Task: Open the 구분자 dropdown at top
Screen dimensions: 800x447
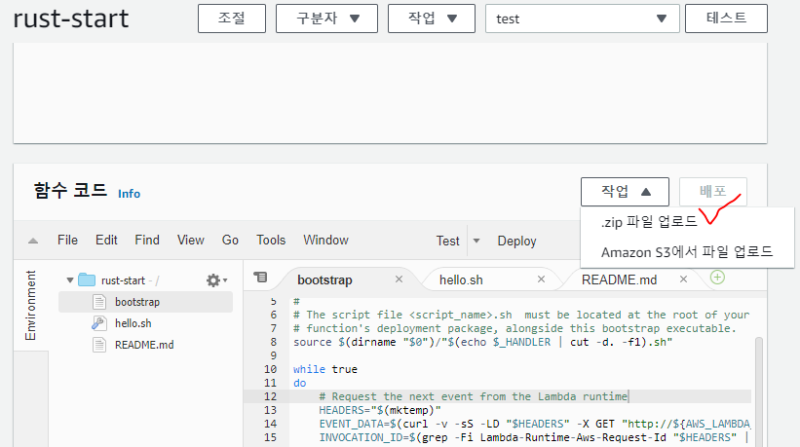Action: [x=319, y=19]
